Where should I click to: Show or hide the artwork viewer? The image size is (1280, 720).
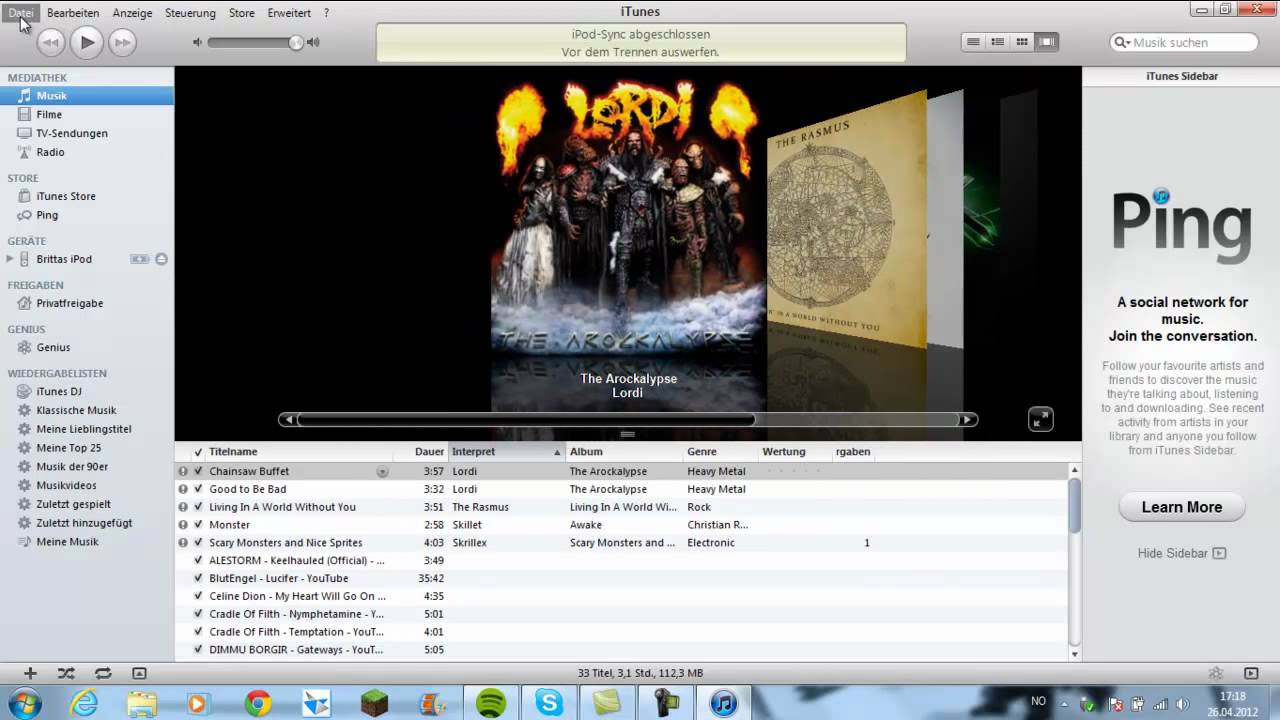click(139, 673)
